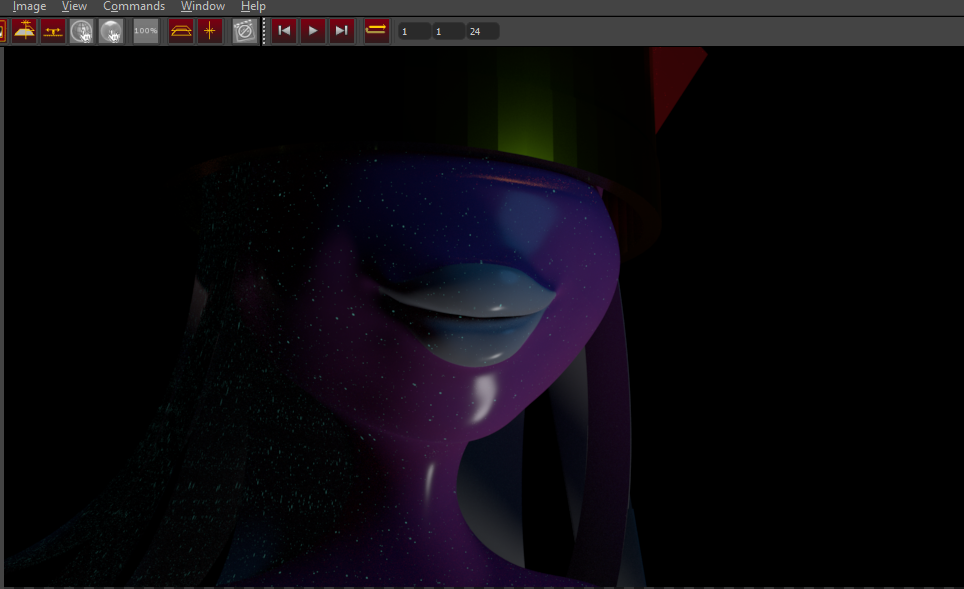This screenshot has height=589, width=964.
Task: Select the wireframe globe with hand tool
Action: tap(82, 31)
